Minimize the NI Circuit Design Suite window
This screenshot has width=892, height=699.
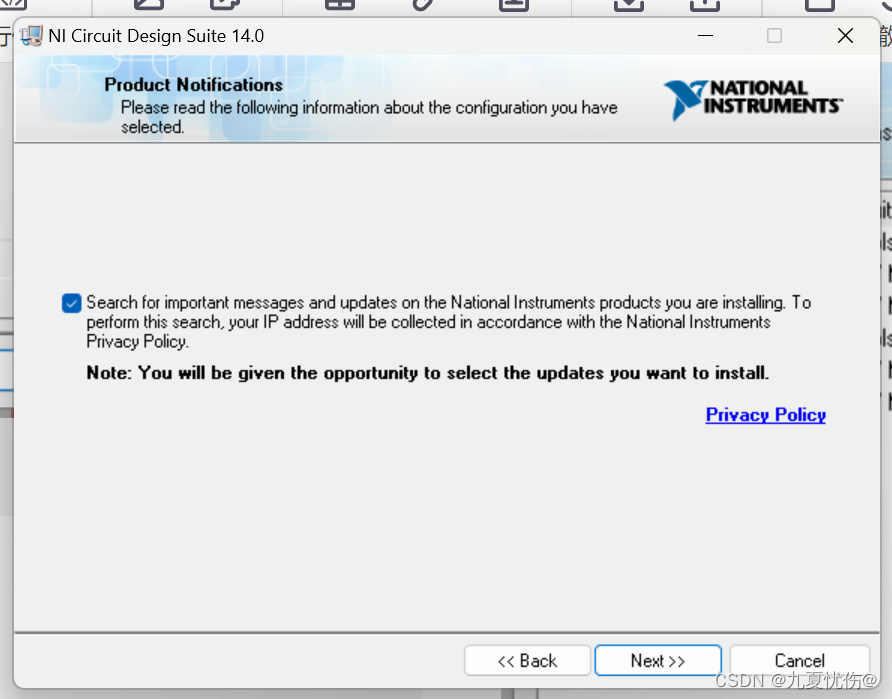click(x=705, y=36)
